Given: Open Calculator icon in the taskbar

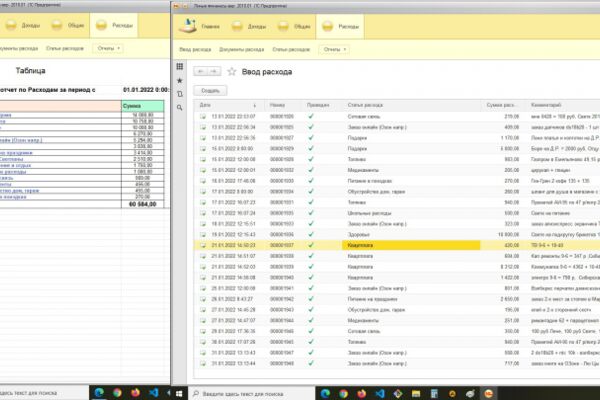Looking at the screenshot, I should point(434,393).
